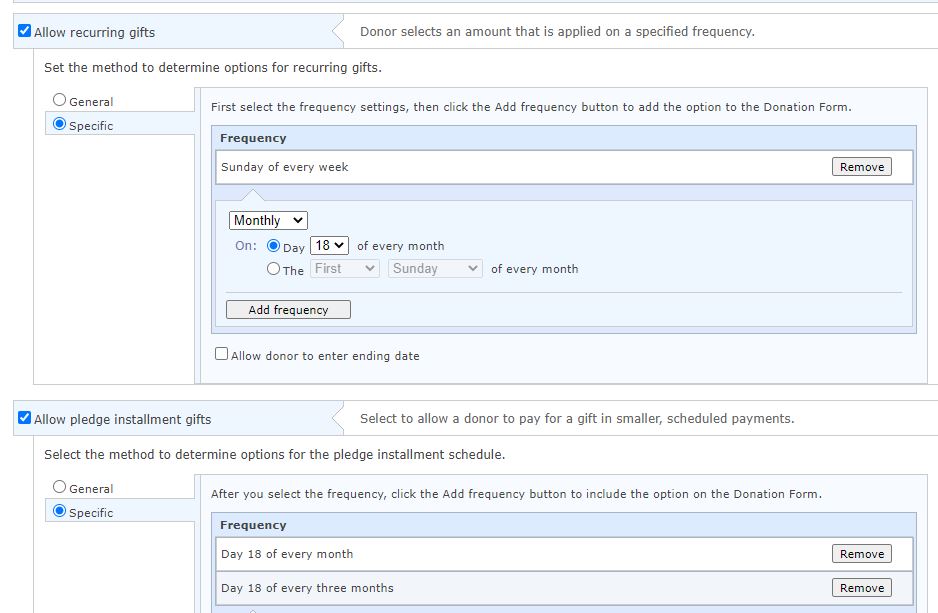Viewport: 938px width, 613px height.
Task: Select Specific option for recurring gifts
Action: click(59, 124)
